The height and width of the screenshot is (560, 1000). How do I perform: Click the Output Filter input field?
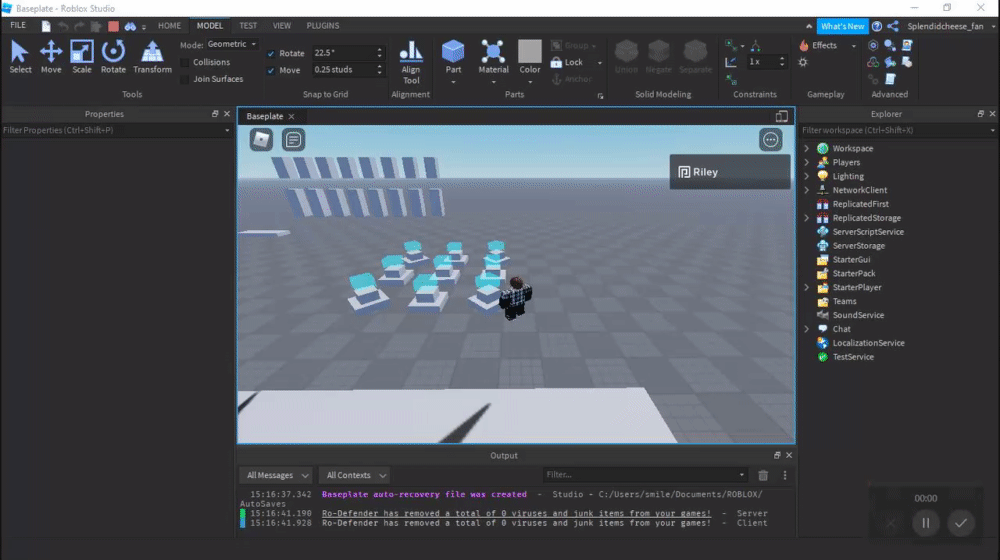click(x=645, y=475)
